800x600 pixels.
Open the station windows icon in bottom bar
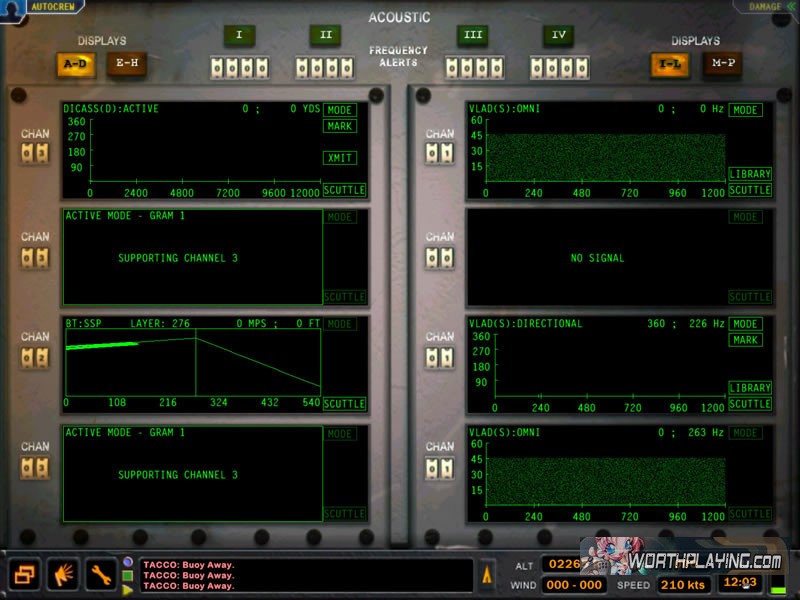pos(25,575)
